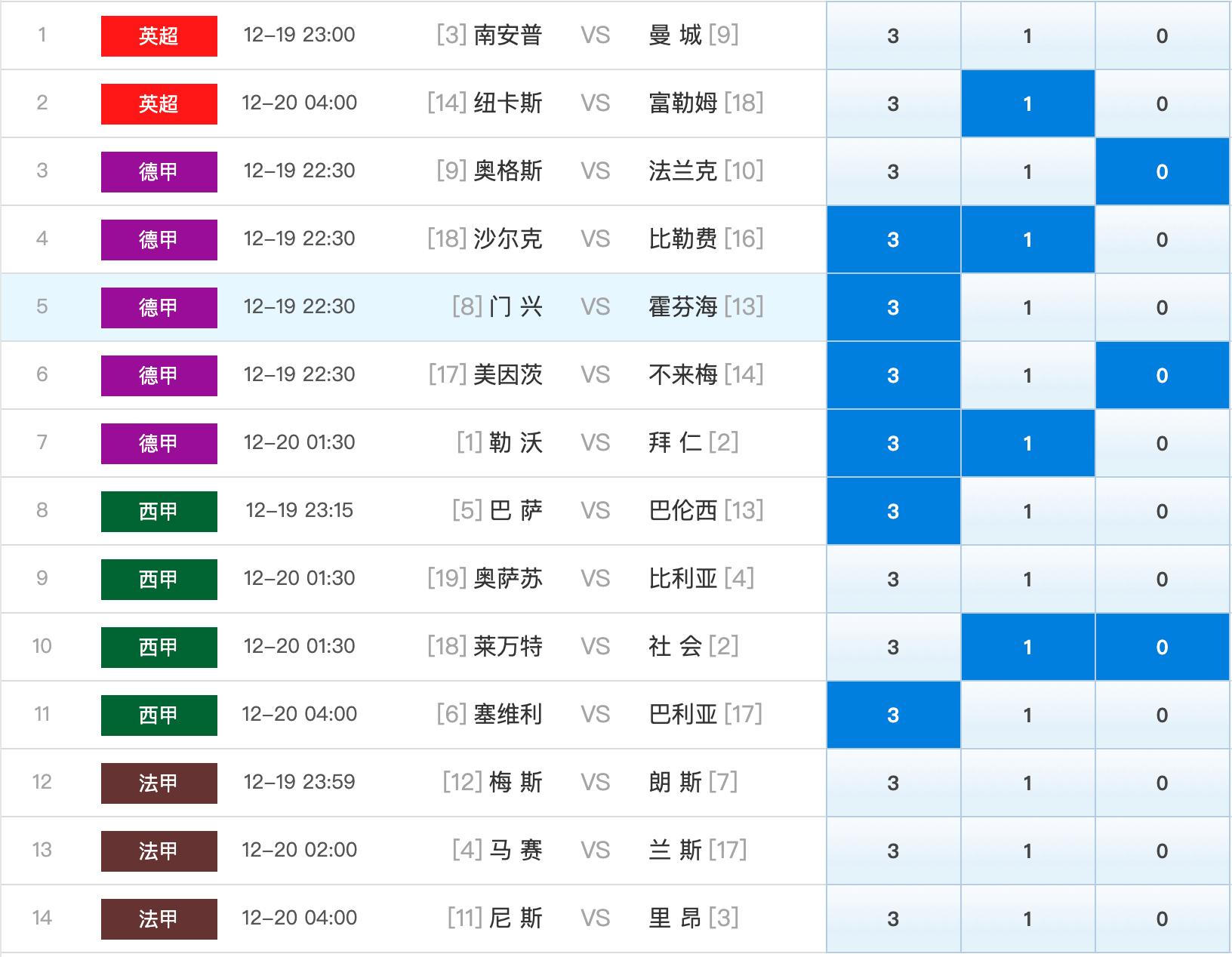Select 1 for 巴萨 vs 巴伦西
The height and width of the screenshot is (957, 1232).
point(1028,511)
